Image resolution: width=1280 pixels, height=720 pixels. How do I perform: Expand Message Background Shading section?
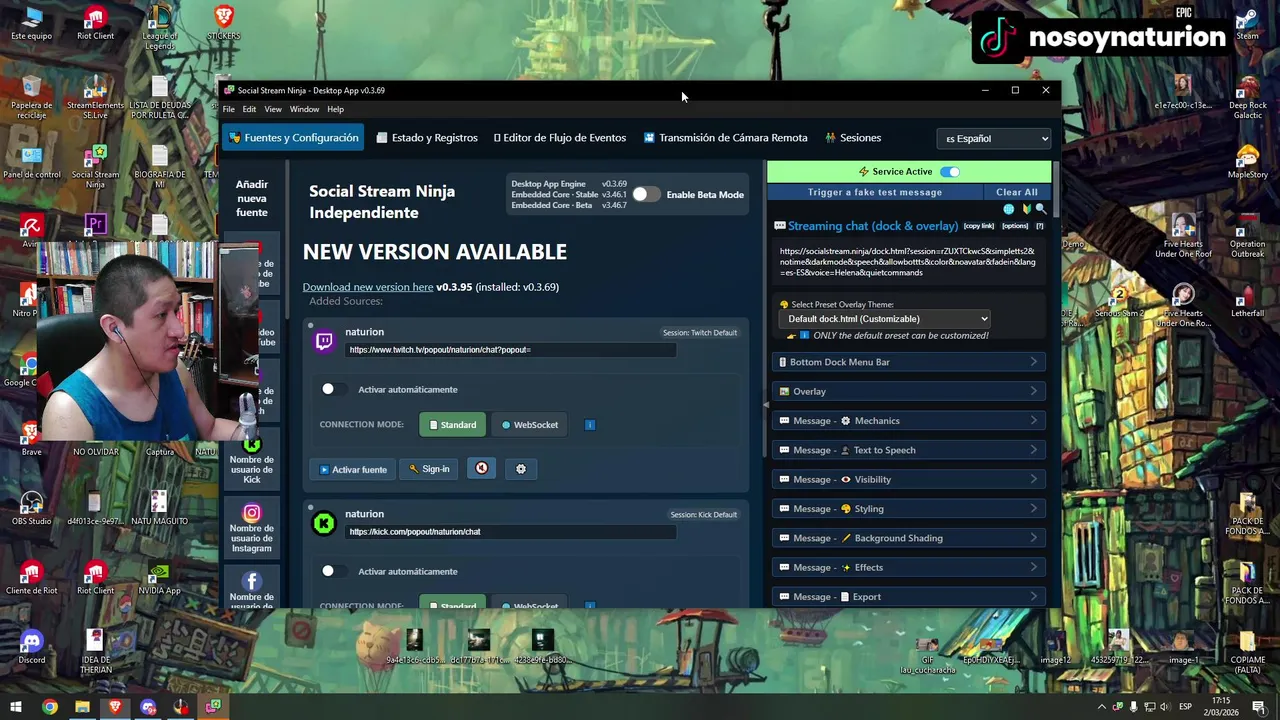pyautogui.click(x=908, y=538)
